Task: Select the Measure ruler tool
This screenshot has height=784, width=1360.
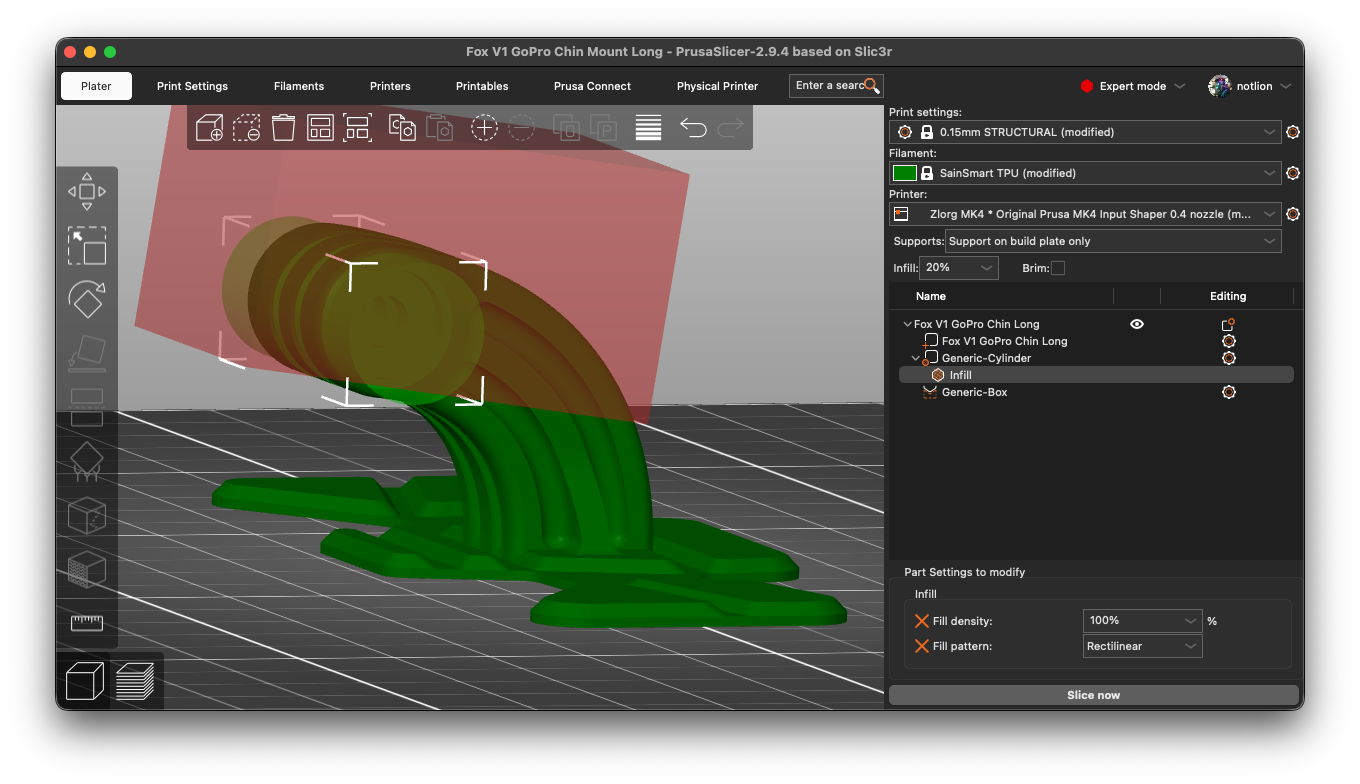Action: click(x=87, y=623)
